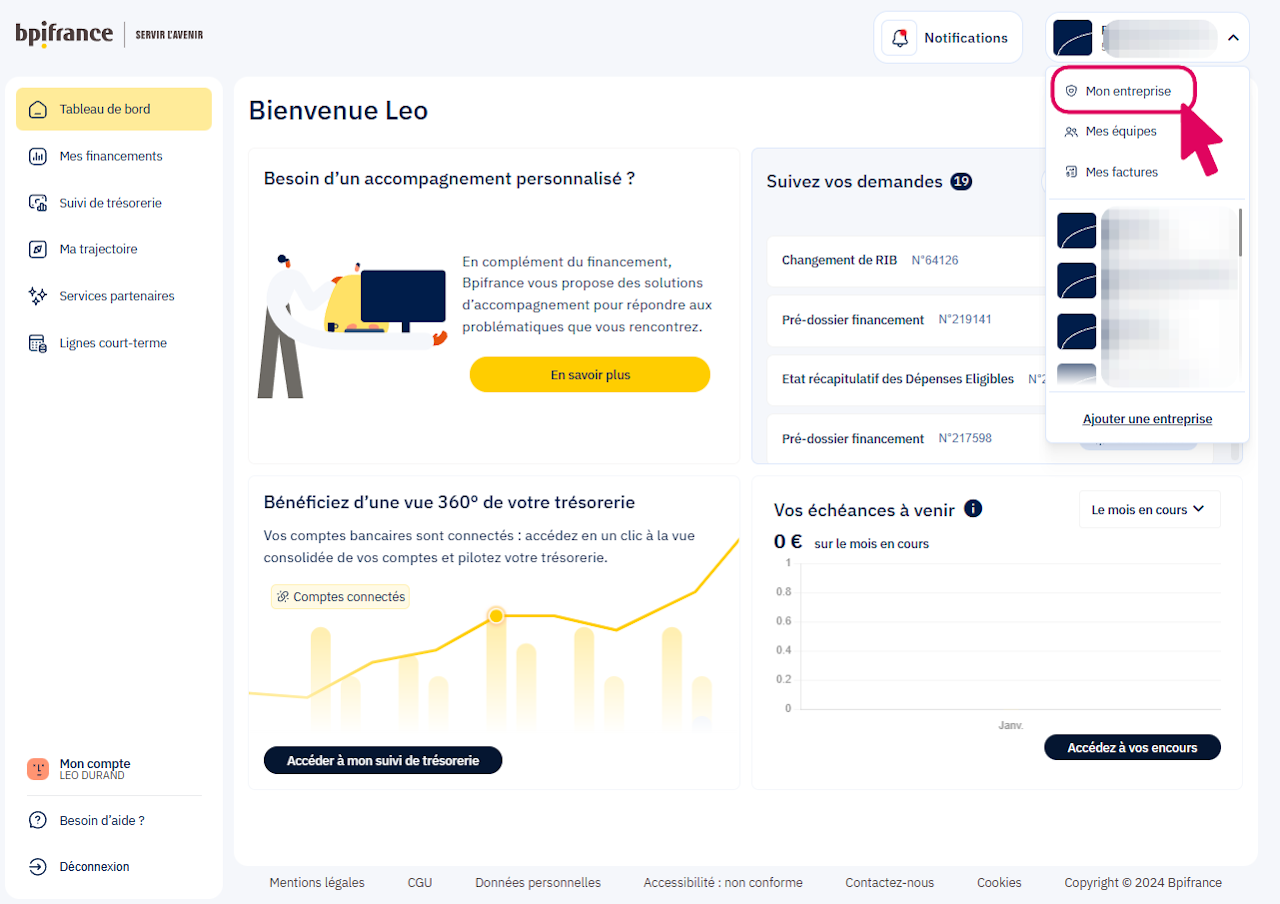
Task: Open the Le mois en cours dropdown
Action: click(x=1149, y=509)
